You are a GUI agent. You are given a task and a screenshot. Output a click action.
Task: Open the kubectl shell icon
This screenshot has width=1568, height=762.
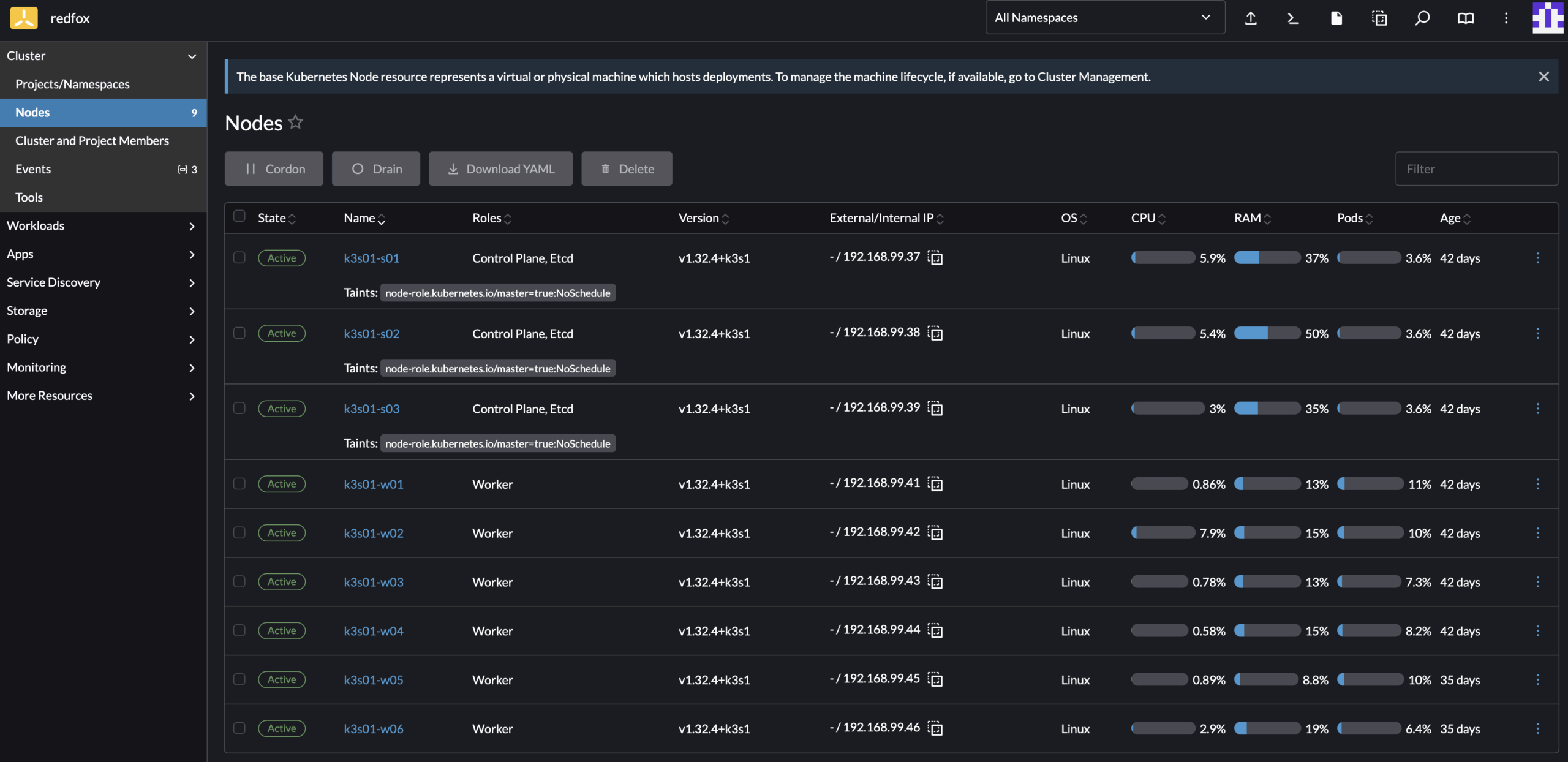[x=1293, y=18]
